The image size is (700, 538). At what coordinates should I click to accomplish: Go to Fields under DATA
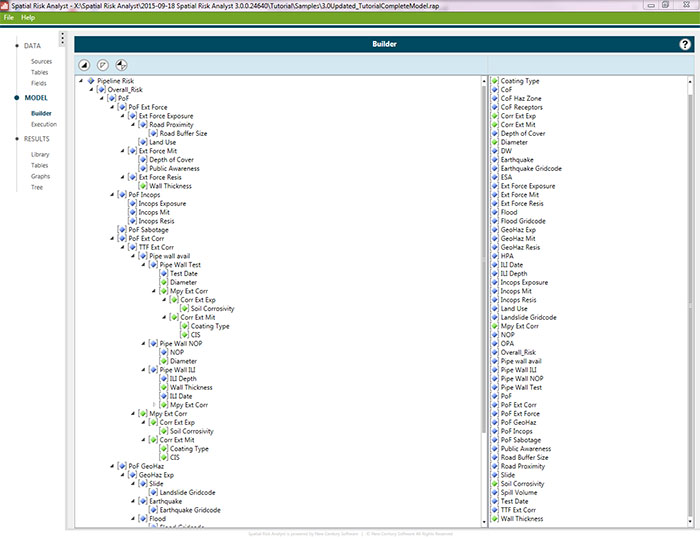tap(39, 83)
